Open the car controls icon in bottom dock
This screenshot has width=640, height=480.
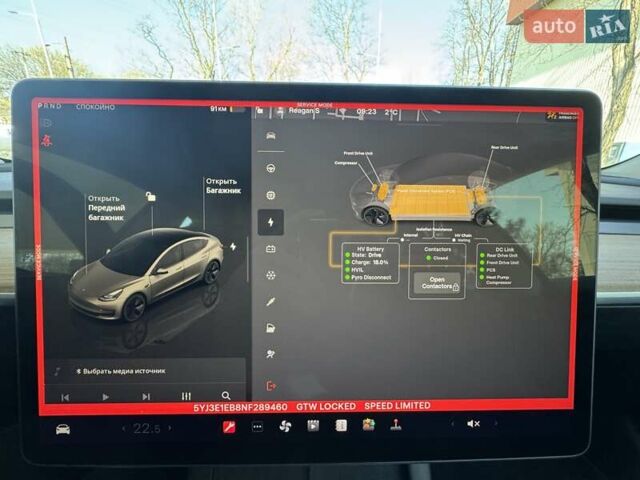tap(63, 429)
